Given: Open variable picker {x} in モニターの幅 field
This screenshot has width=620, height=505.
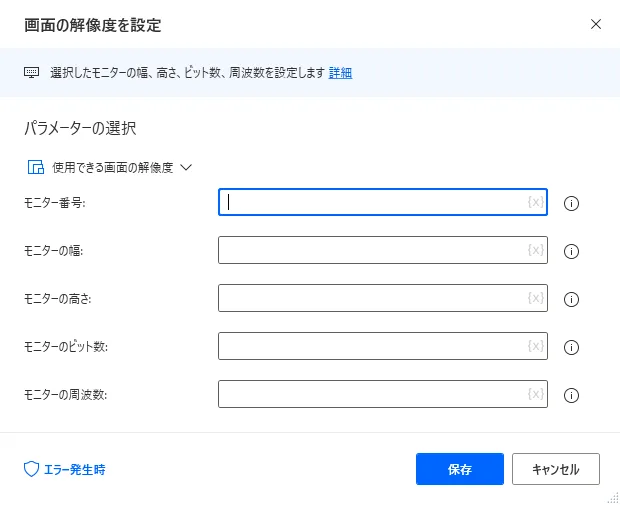Looking at the screenshot, I should click(535, 250).
